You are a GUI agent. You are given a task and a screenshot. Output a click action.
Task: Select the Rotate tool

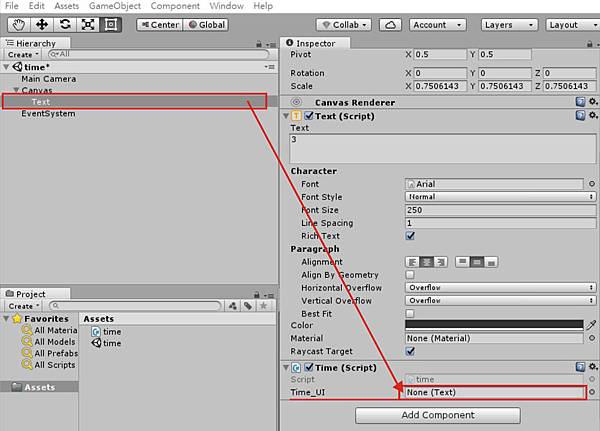65,25
